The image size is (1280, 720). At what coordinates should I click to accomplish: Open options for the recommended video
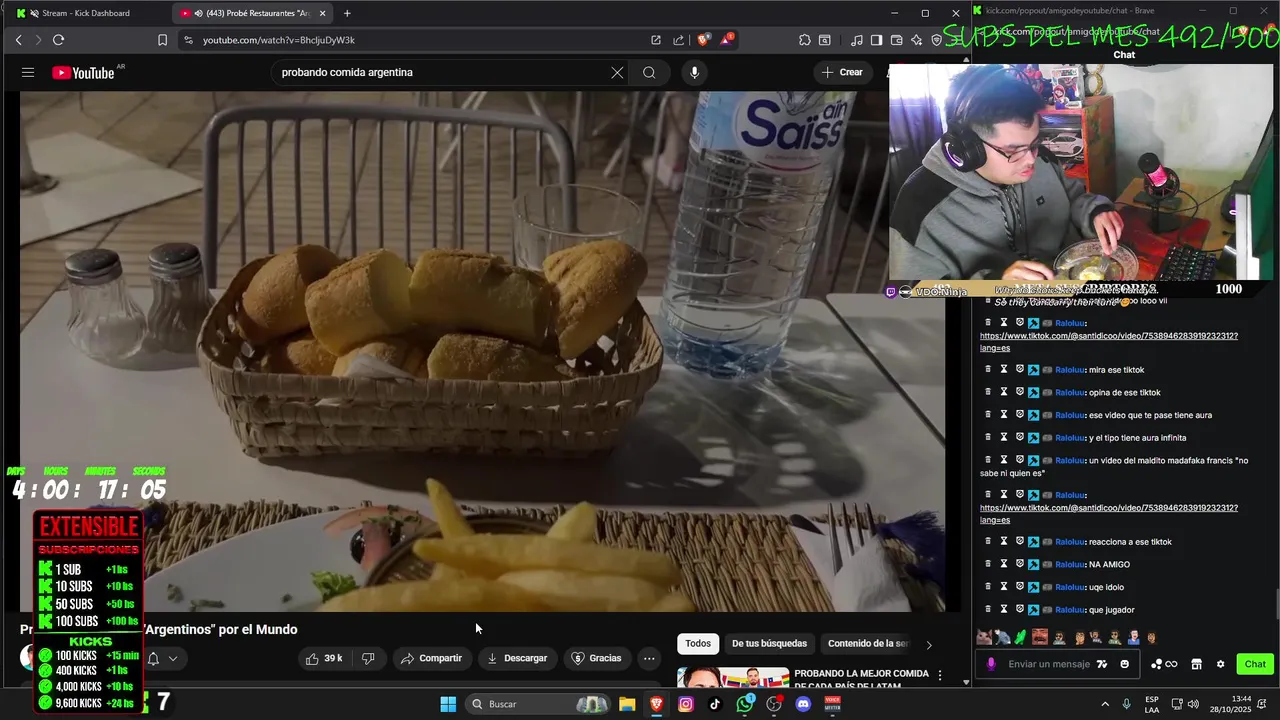click(939, 676)
